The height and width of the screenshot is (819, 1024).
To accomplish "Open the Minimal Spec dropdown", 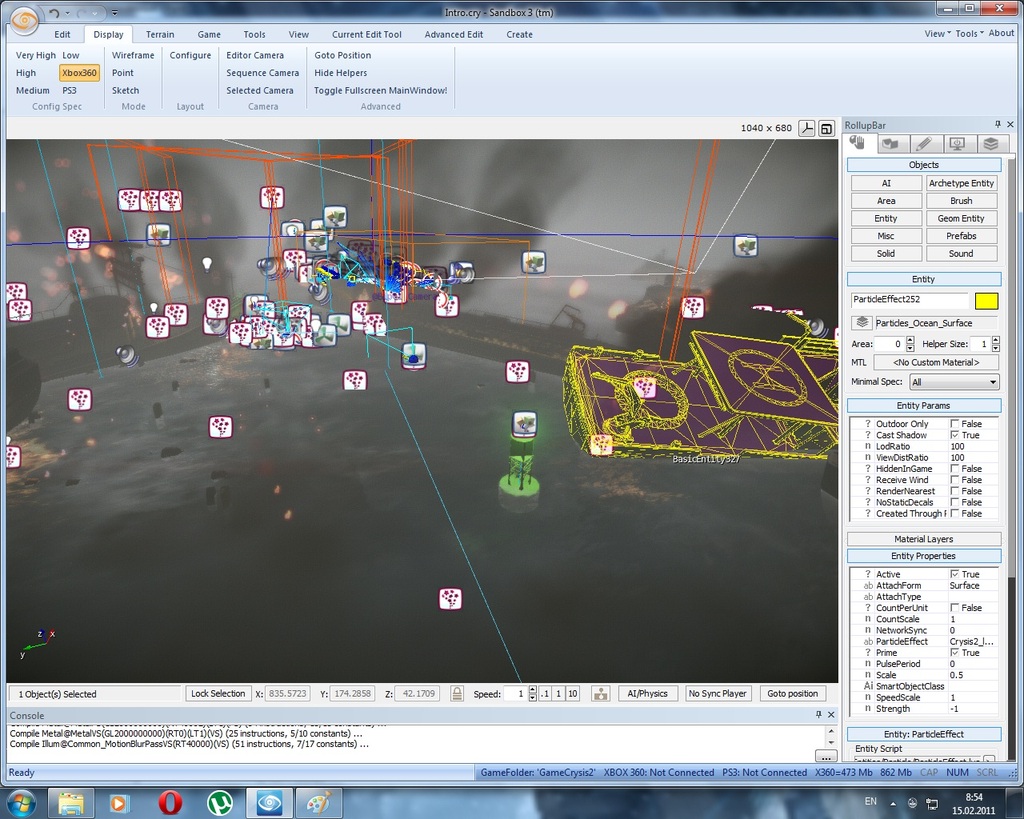I will click(953, 381).
